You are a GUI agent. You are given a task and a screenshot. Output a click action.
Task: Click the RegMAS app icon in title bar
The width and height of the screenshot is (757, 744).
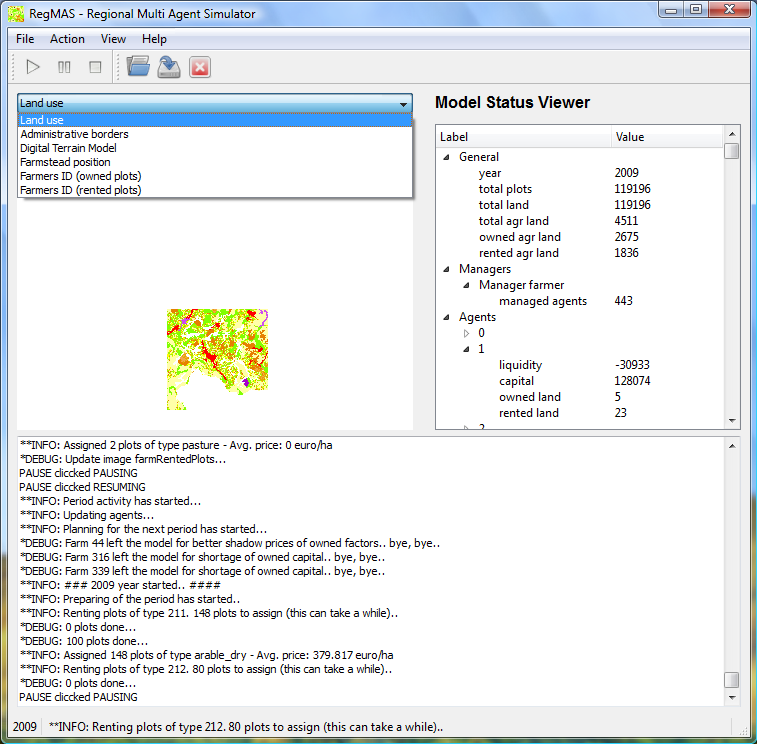(x=16, y=14)
